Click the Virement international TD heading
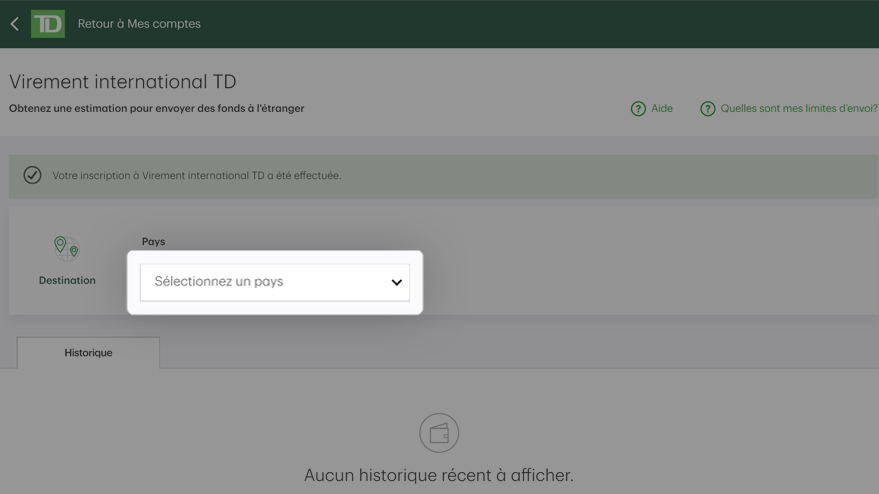Screen dimensions: 879x494 click(123, 82)
